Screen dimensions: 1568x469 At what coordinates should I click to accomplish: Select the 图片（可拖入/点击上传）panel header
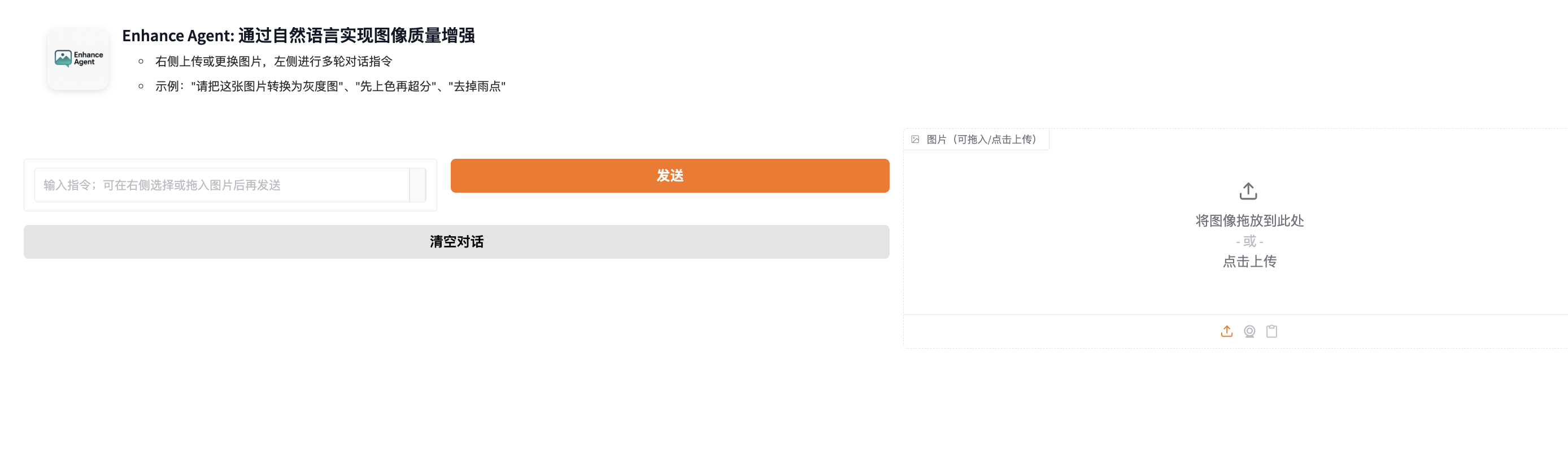[975, 140]
